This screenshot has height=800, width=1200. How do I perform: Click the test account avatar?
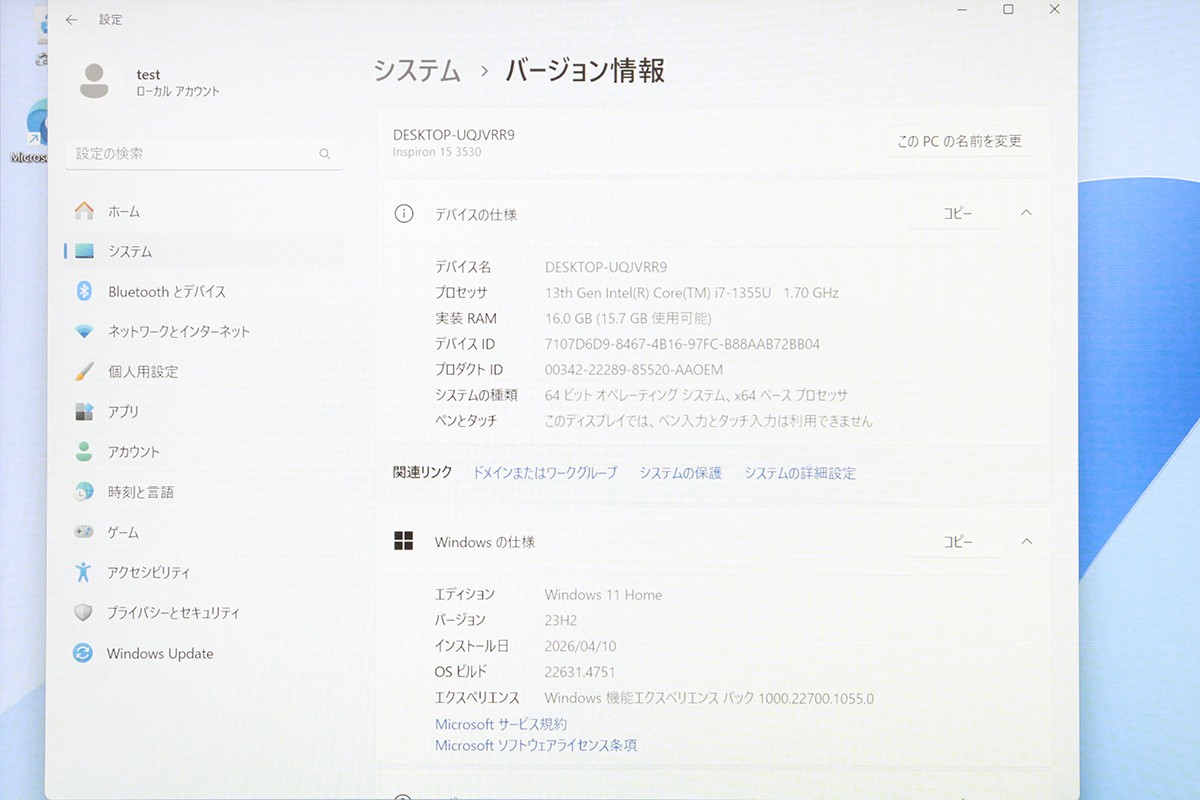click(x=93, y=81)
